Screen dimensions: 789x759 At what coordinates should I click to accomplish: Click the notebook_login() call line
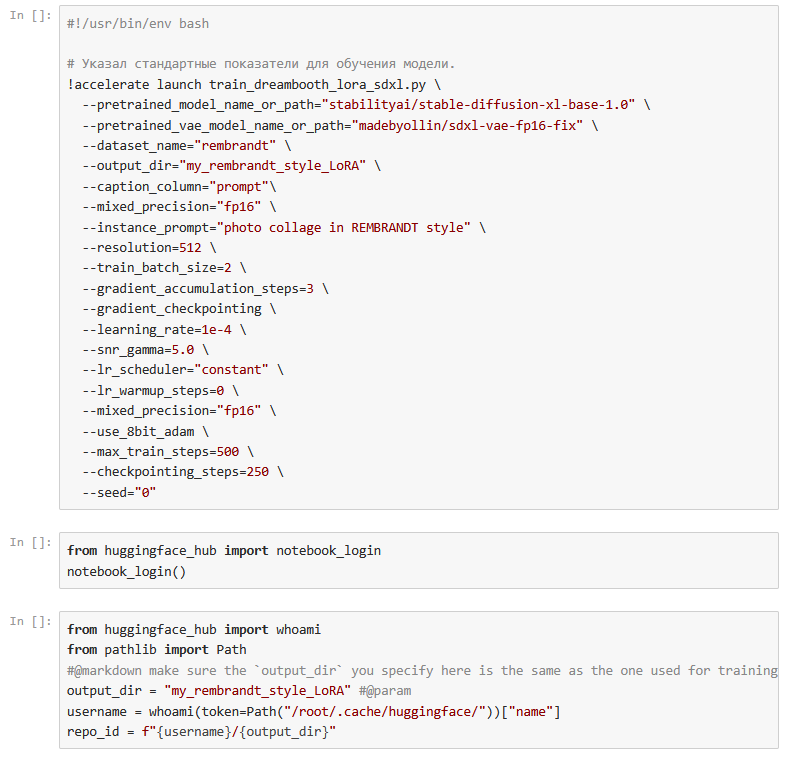[x=126, y=571]
